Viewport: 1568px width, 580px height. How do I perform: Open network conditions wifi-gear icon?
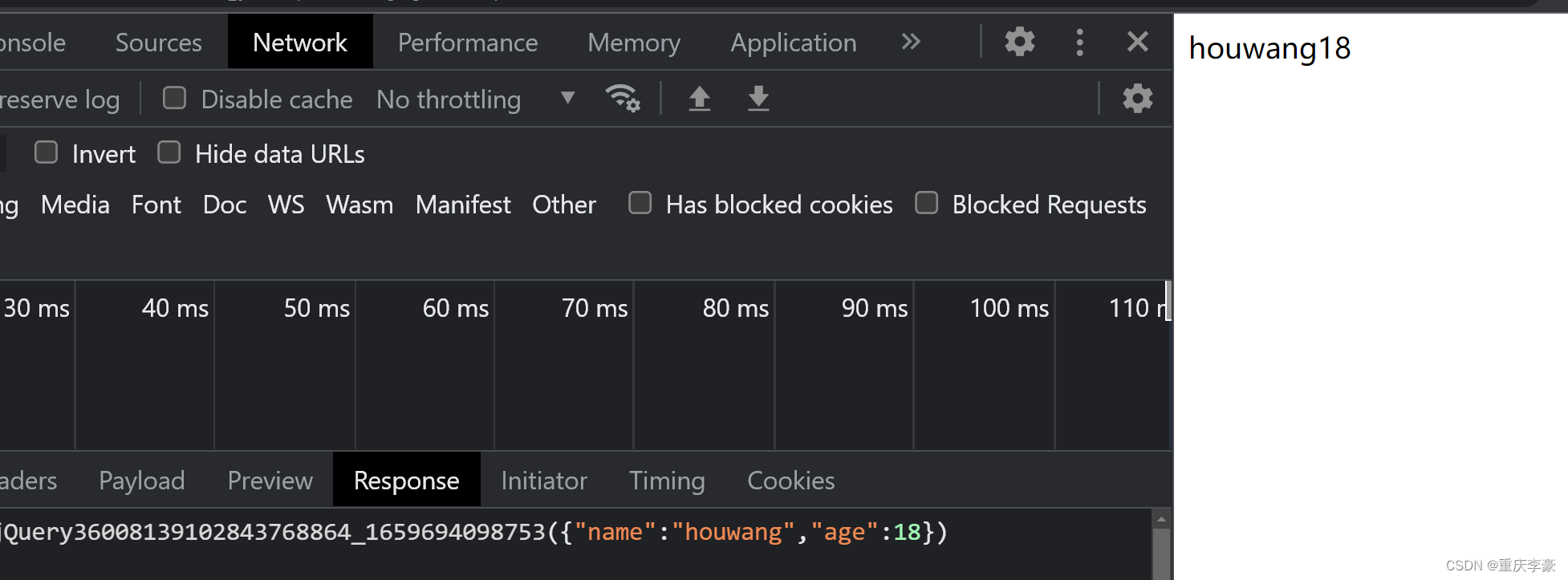point(623,99)
